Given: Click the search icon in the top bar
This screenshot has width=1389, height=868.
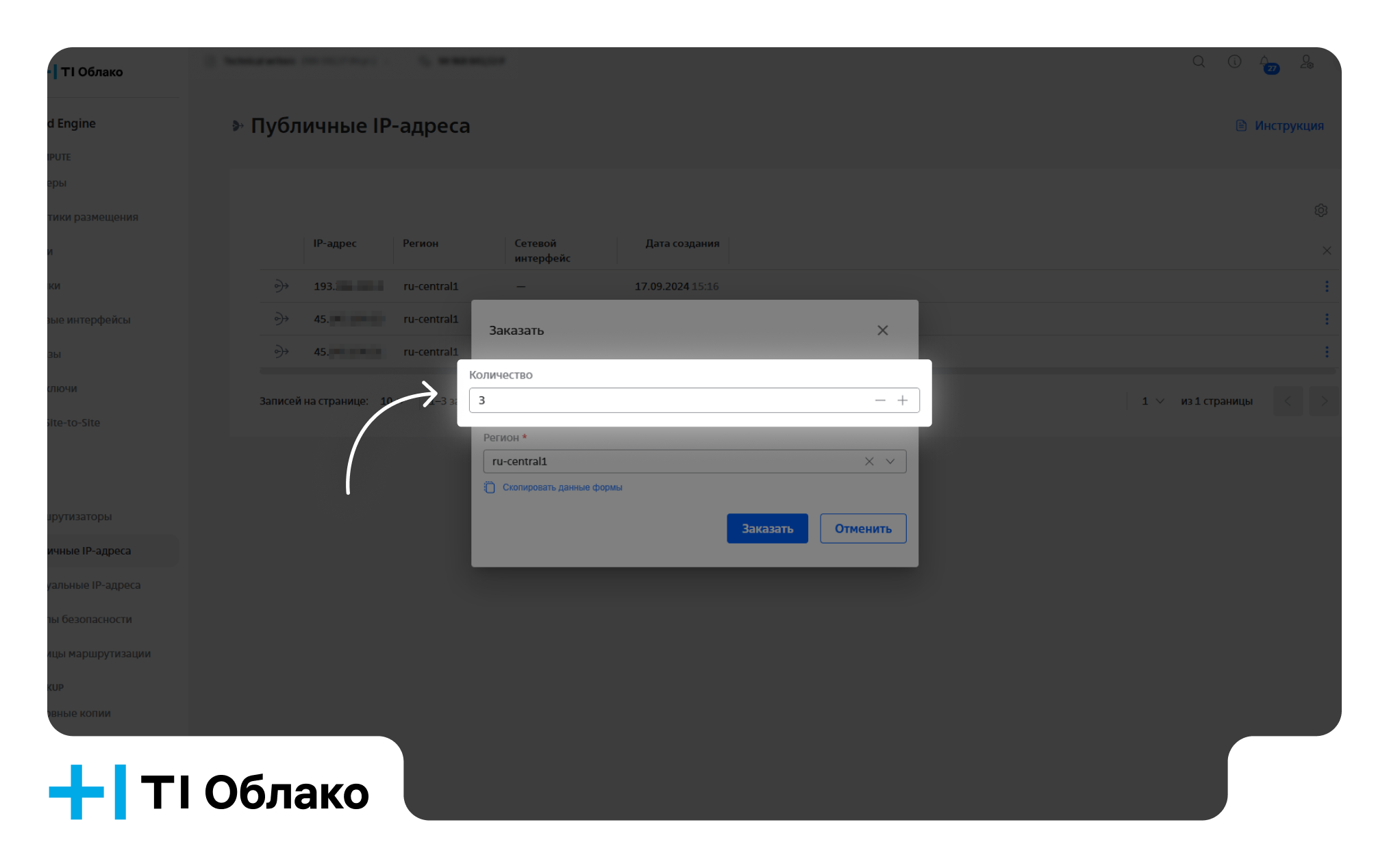Looking at the screenshot, I should pyautogui.click(x=1198, y=62).
